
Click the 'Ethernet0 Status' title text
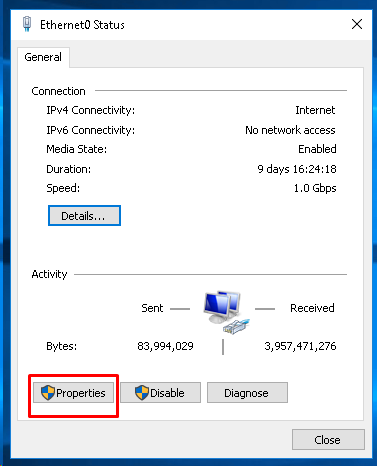(x=82, y=25)
